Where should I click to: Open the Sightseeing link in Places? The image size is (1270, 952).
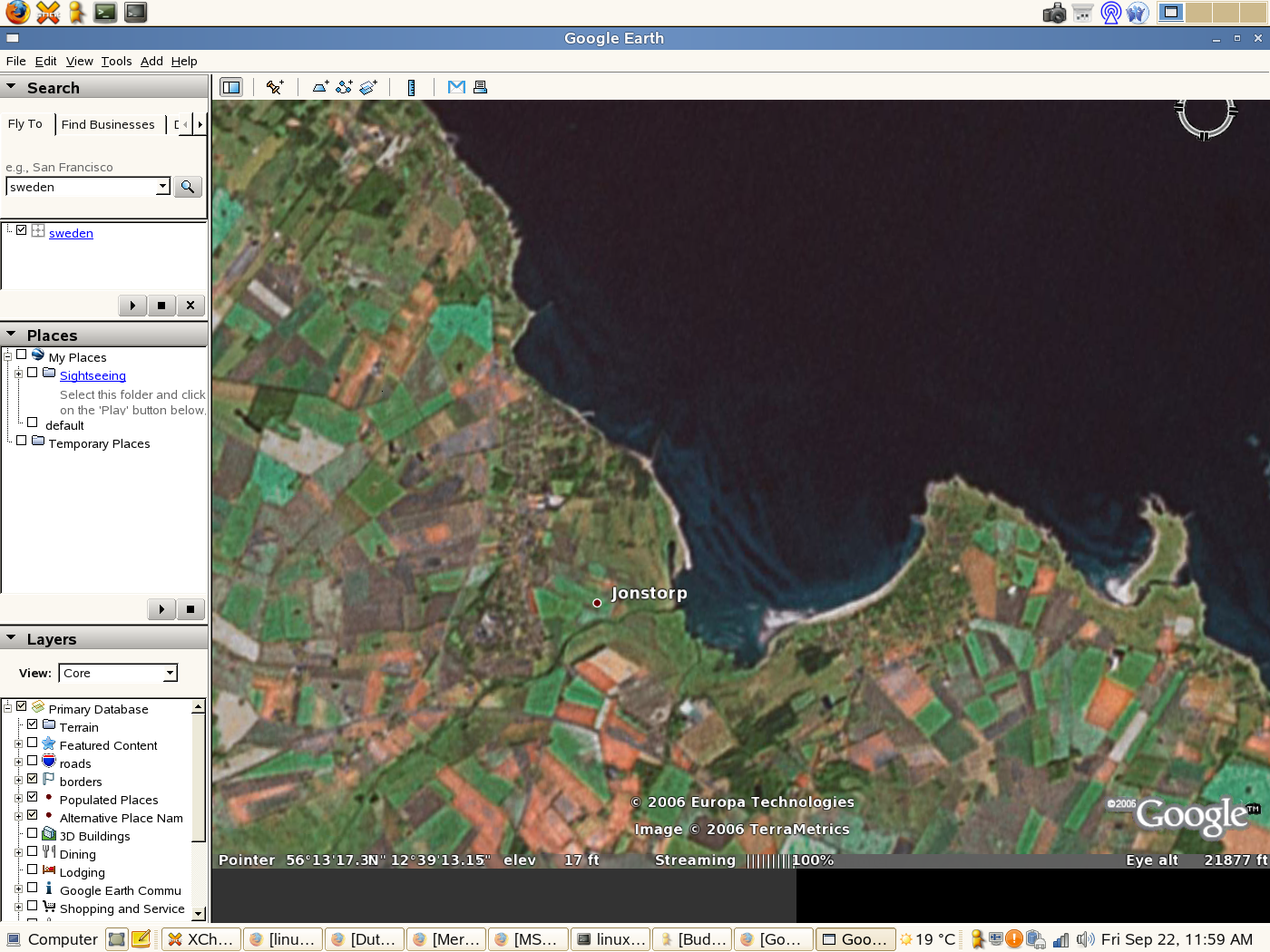point(93,375)
